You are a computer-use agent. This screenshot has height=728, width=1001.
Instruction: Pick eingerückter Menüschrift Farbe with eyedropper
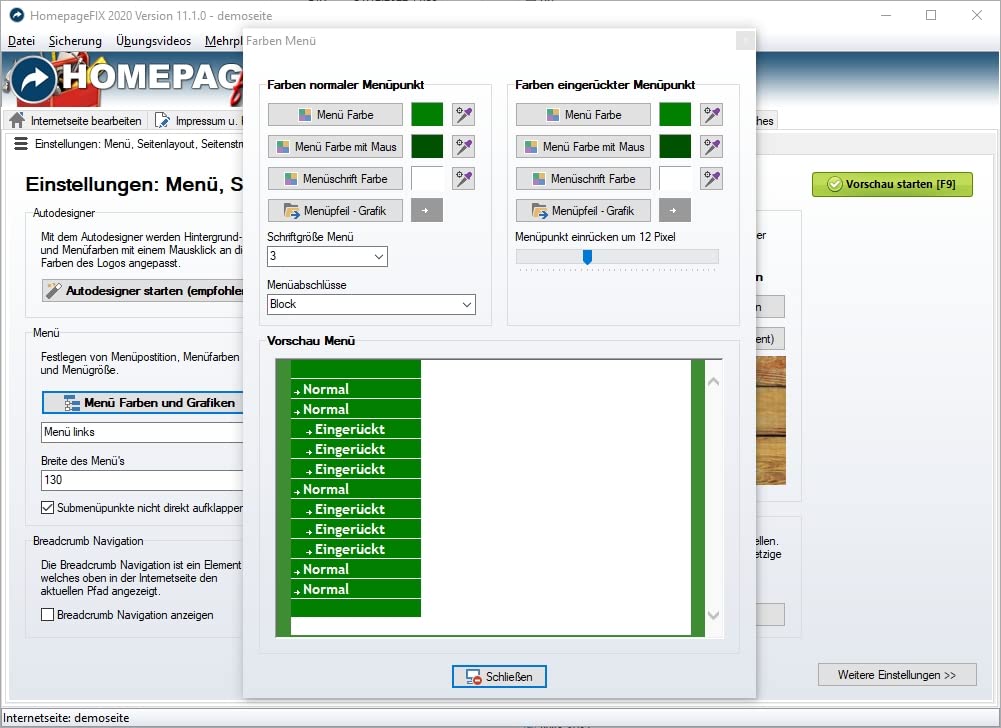[x=711, y=179]
